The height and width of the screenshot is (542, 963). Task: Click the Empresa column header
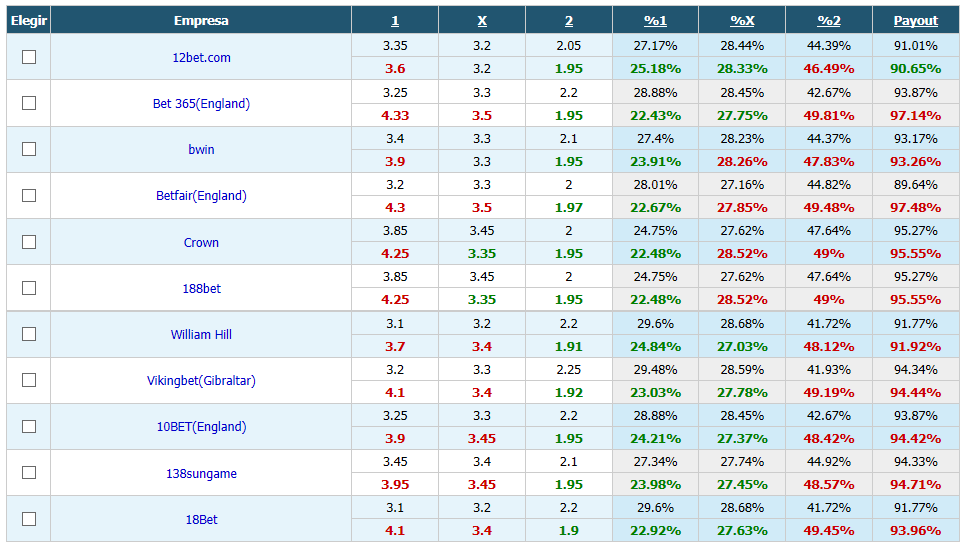pyautogui.click(x=201, y=21)
